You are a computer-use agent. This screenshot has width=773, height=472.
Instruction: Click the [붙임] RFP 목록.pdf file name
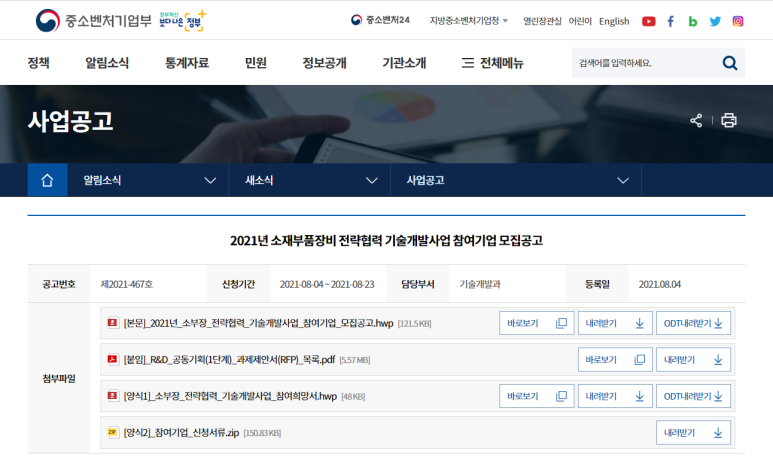(x=229, y=360)
